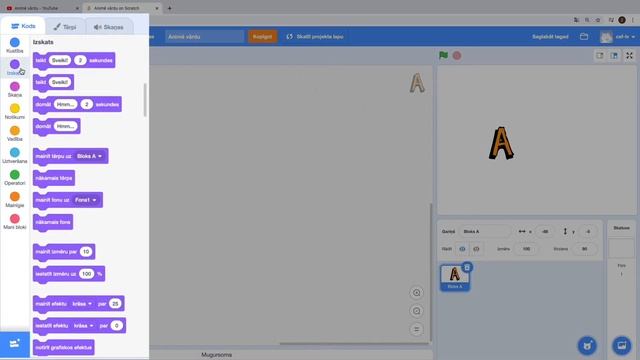The height and width of the screenshot is (360, 640).
Task: Select the green Operatori category
Action: point(15,178)
